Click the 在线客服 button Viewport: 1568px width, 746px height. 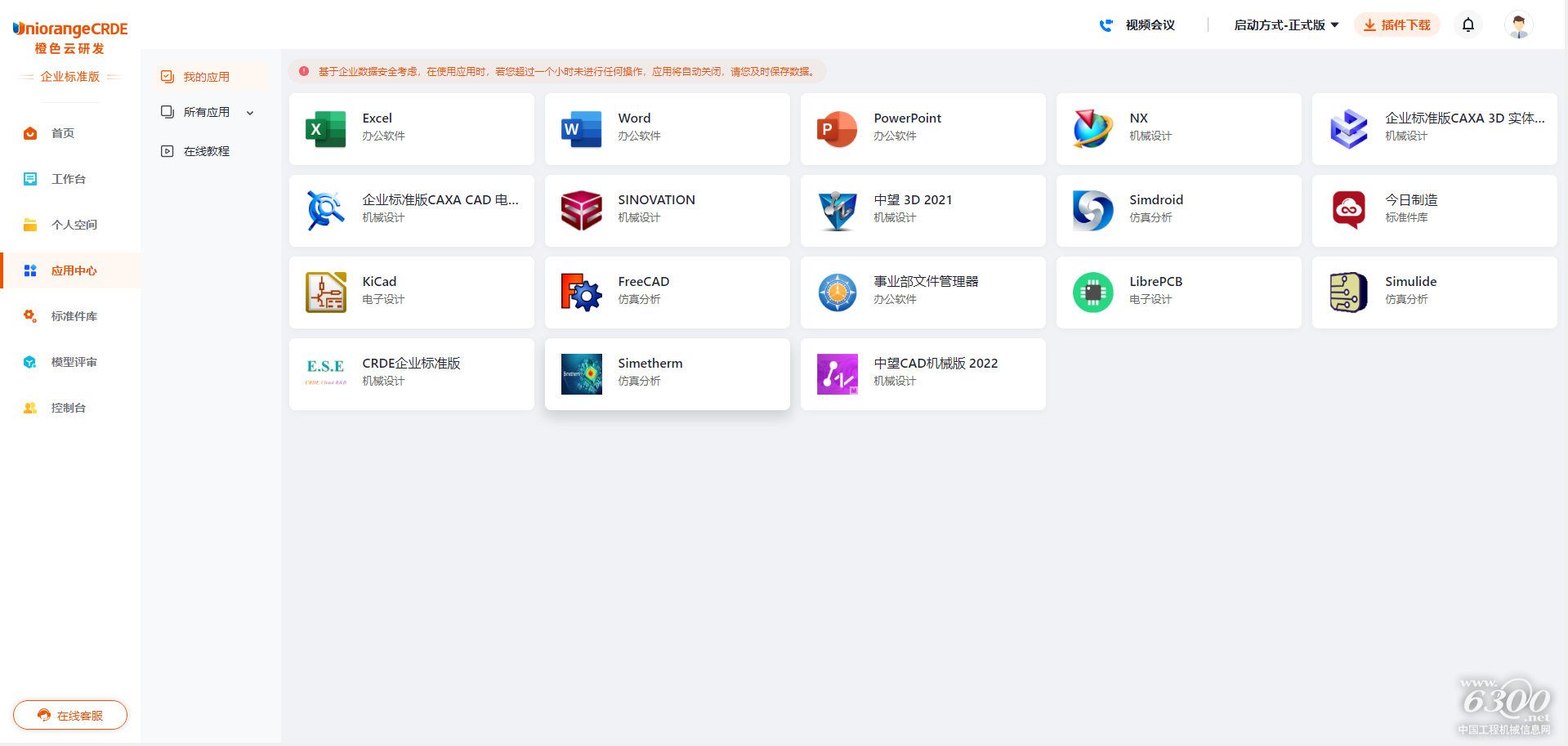point(70,715)
